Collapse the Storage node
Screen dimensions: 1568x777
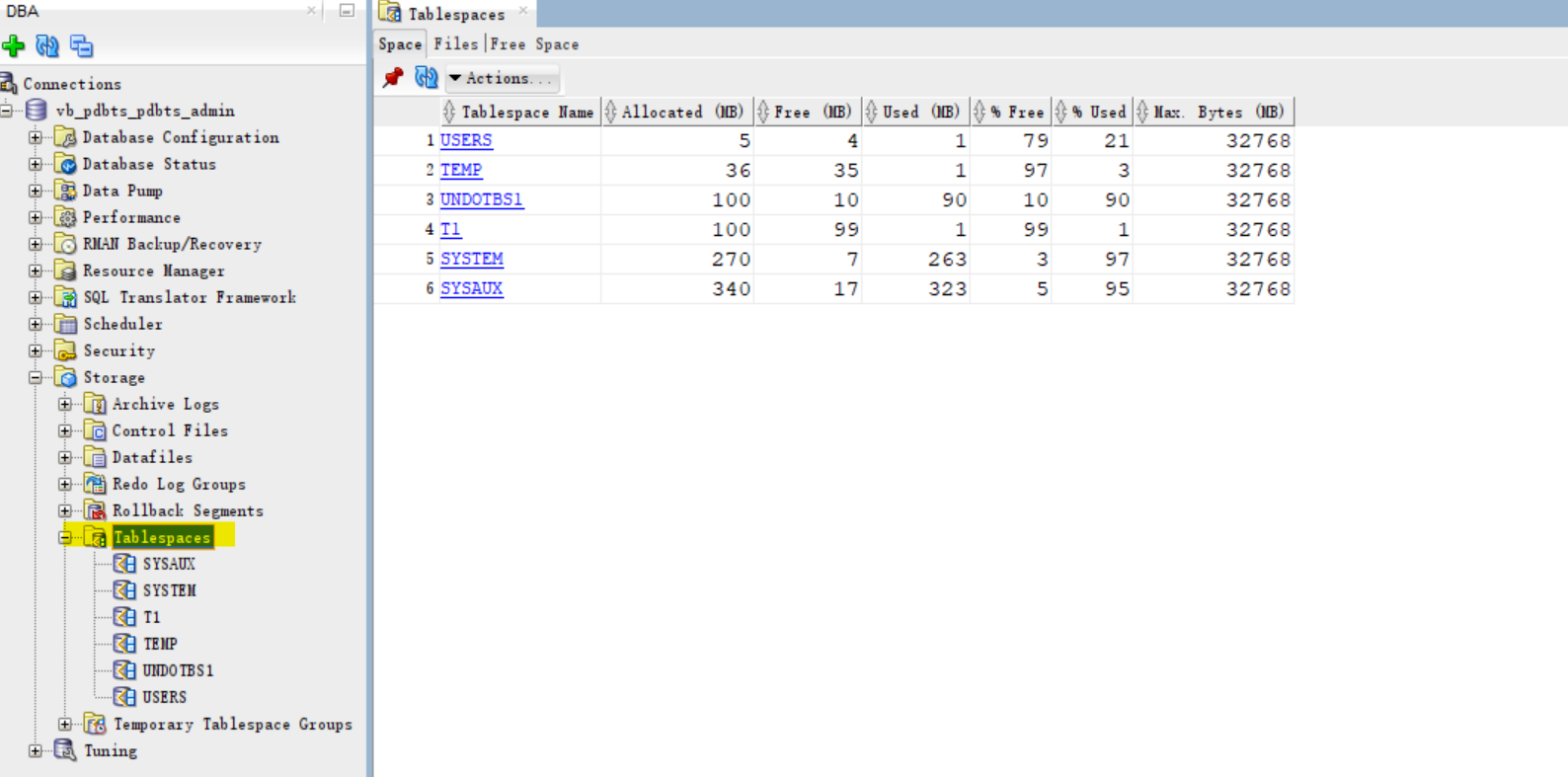click(36, 377)
